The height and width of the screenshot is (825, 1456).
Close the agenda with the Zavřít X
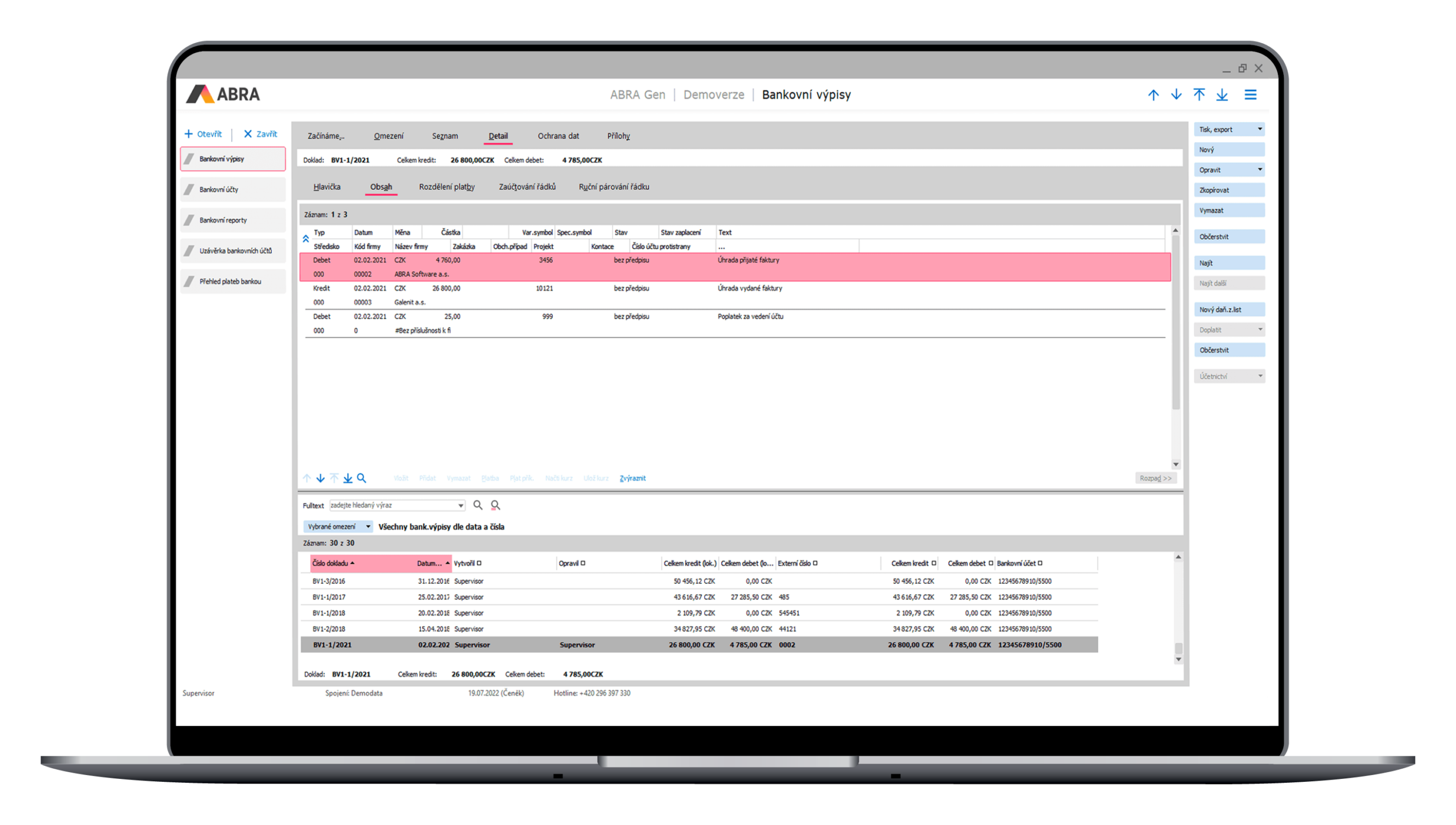pos(247,134)
